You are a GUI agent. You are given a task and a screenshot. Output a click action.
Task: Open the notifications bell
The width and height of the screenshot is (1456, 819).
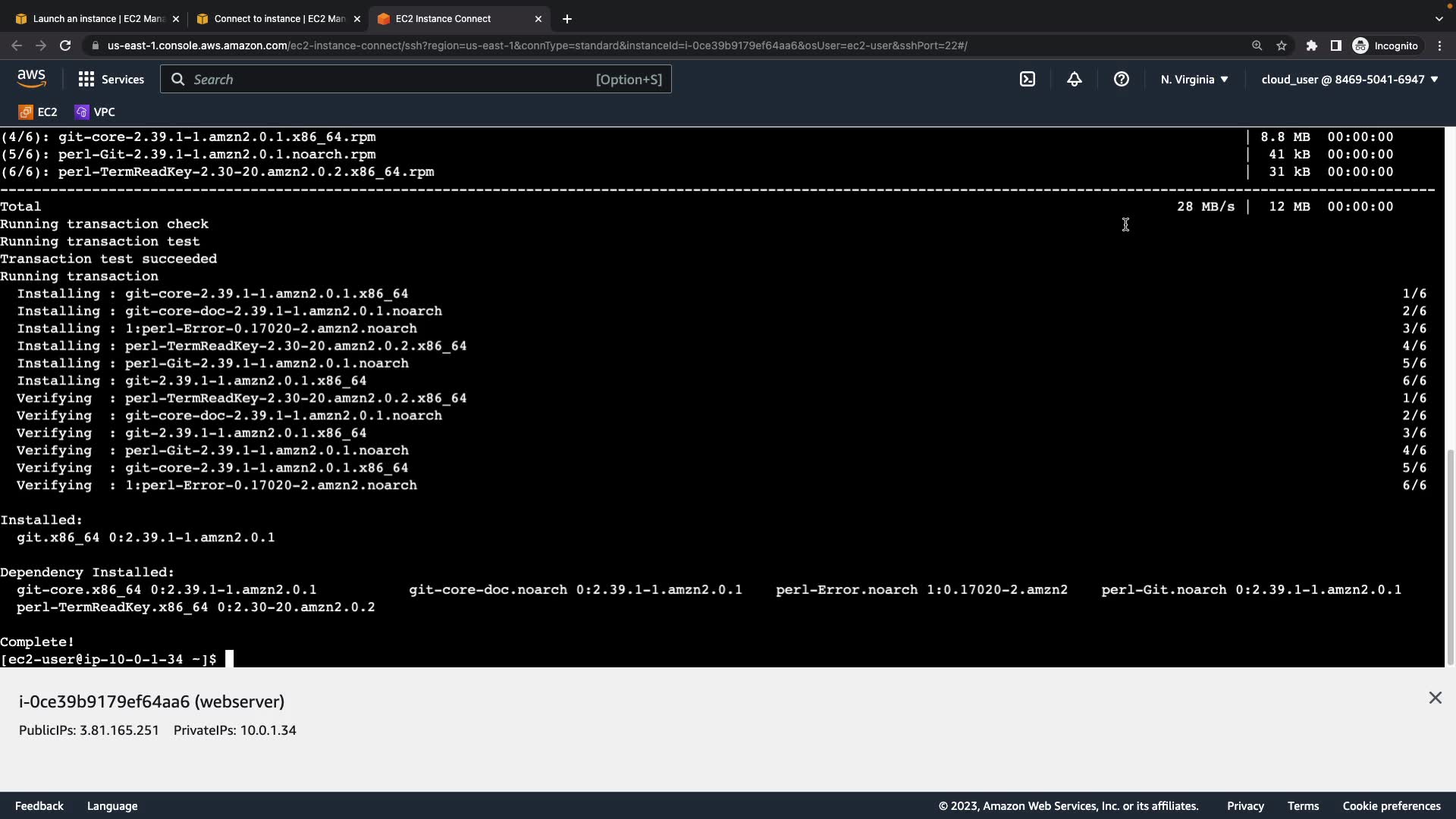[x=1075, y=79]
